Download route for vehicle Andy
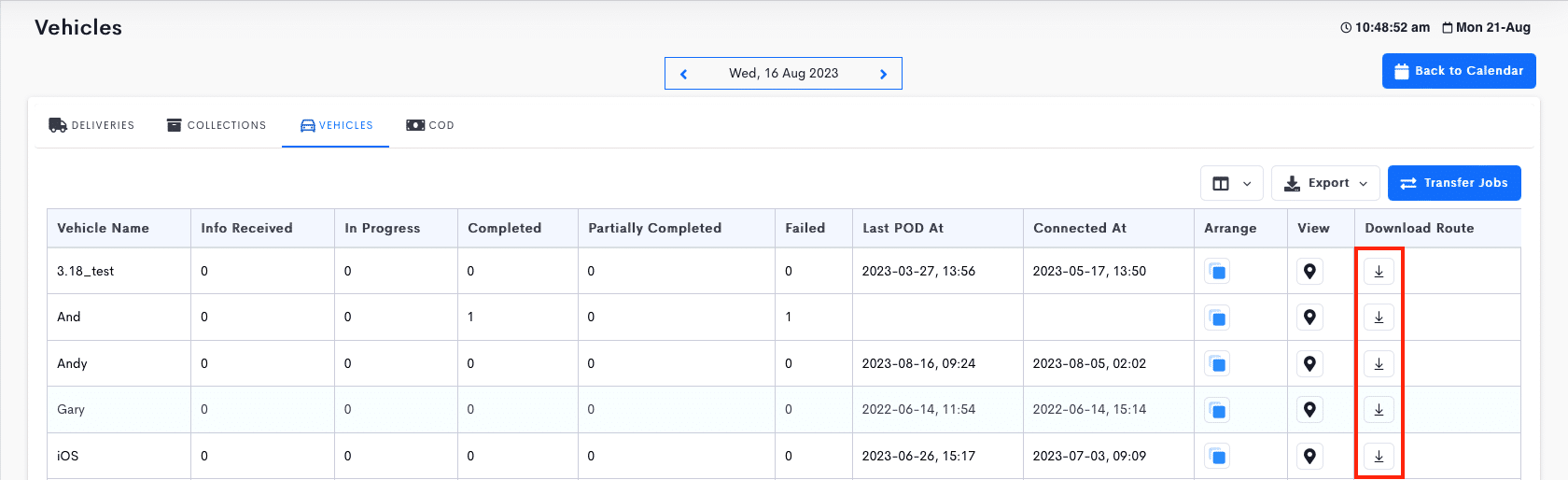Viewport: 1568px width, 480px height. pyautogui.click(x=1379, y=364)
